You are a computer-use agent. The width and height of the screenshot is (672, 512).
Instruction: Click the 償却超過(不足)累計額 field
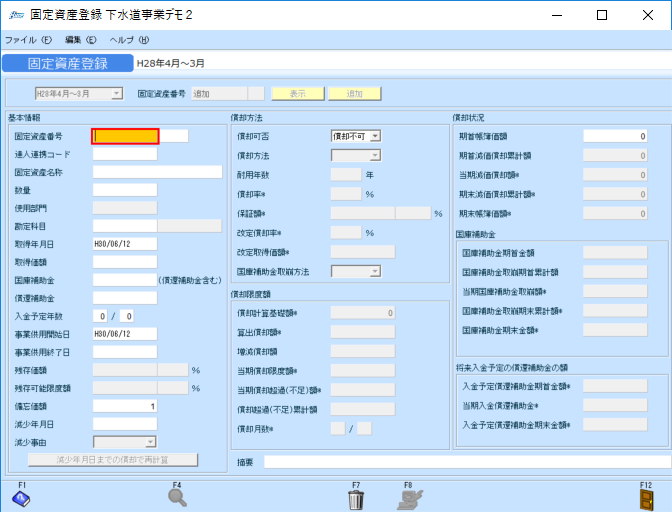pyautogui.click(x=363, y=409)
